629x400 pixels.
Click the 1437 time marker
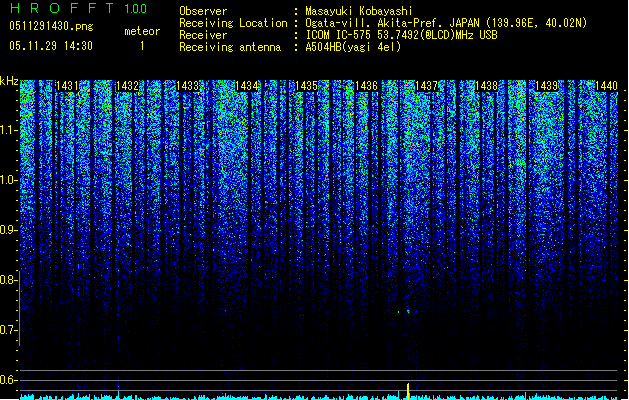pyautogui.click(x=426, y=86)
